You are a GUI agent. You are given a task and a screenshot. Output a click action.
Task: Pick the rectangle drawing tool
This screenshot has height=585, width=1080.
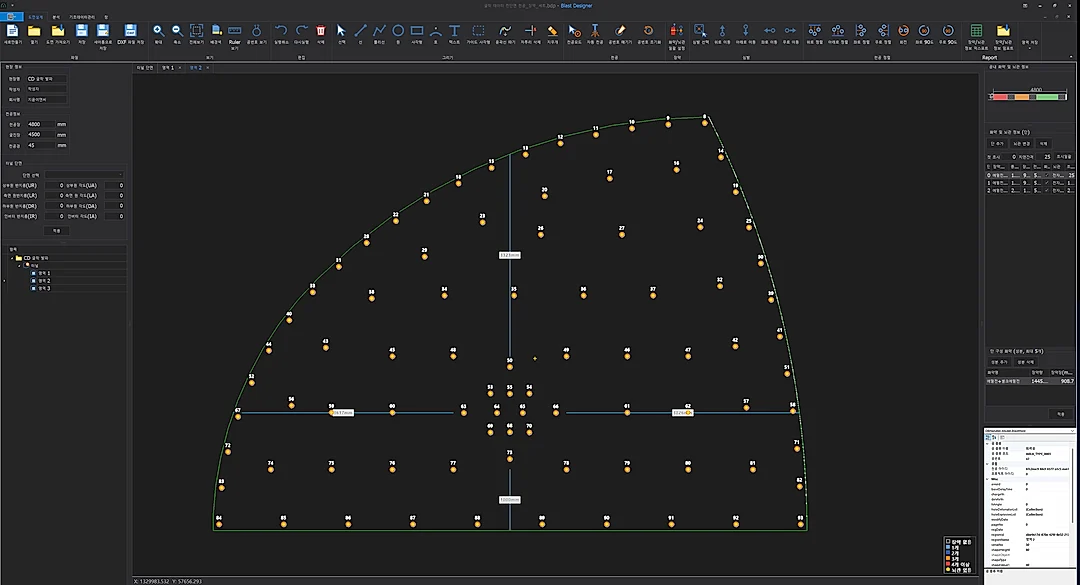click(417, 31)
